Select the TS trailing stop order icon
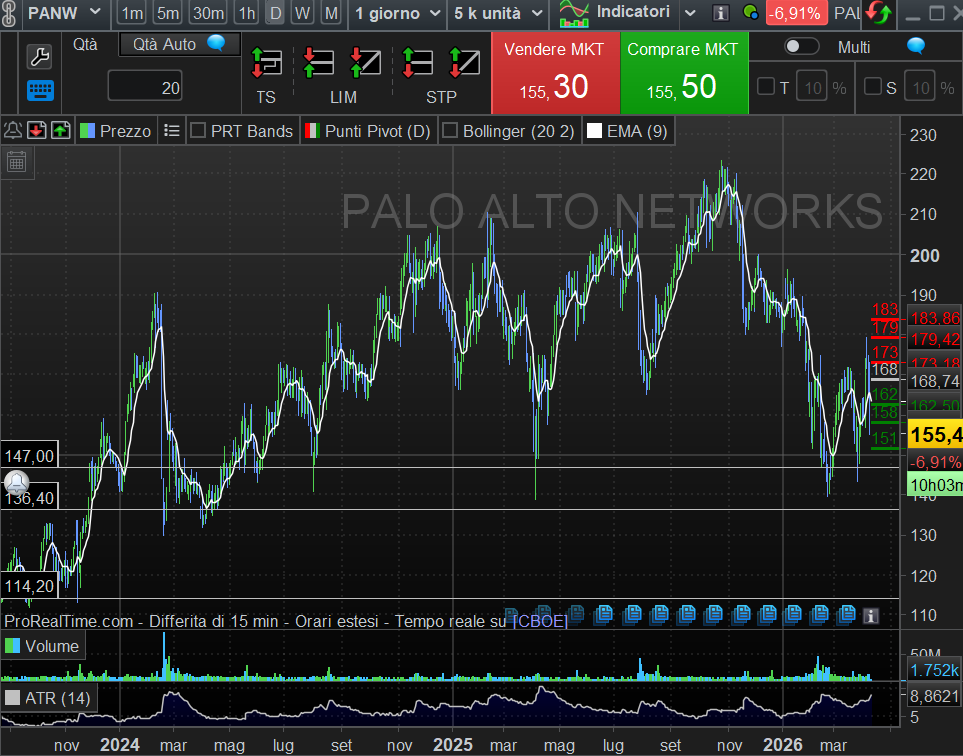The width and height of the screenshot is (963, 756). 267,63
